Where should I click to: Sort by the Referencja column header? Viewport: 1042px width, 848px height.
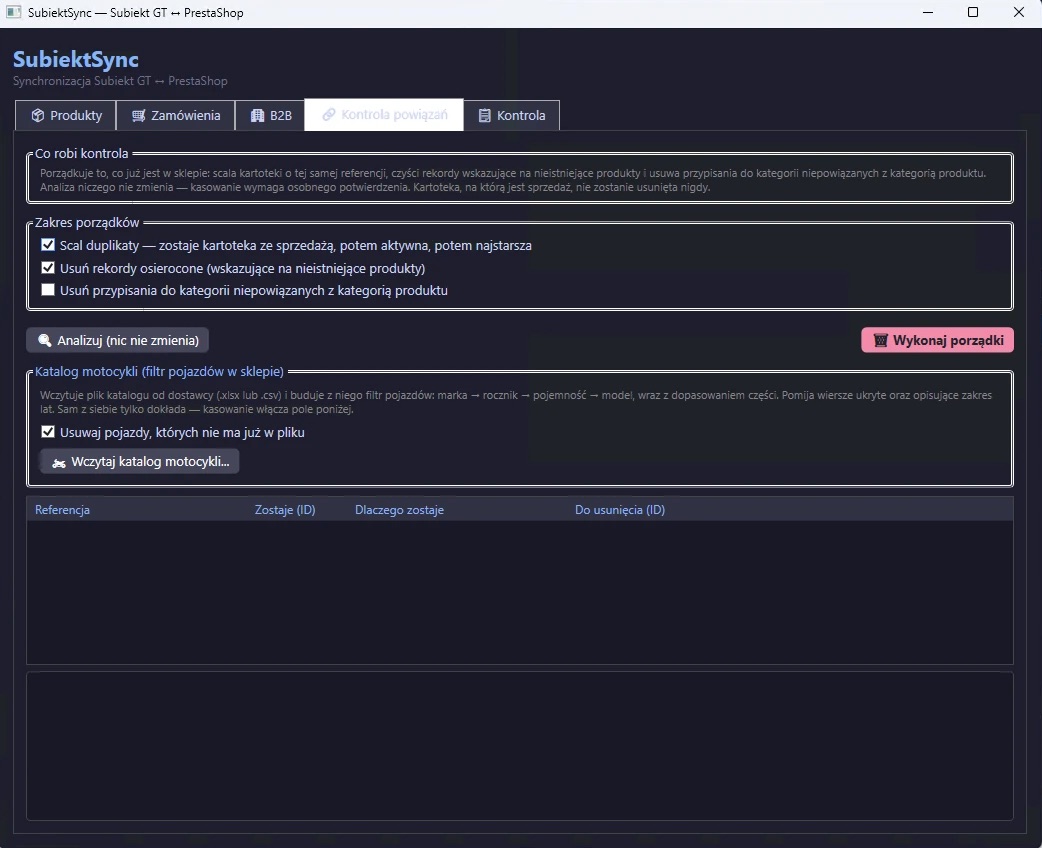coord(62,510)
